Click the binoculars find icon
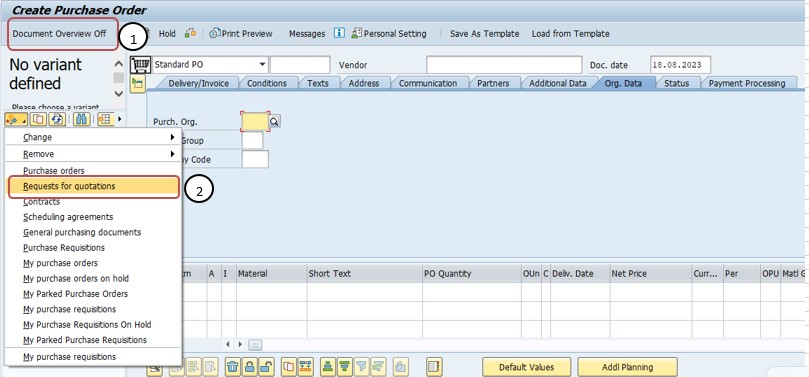 pyautogui.click(x=81, y=120)
